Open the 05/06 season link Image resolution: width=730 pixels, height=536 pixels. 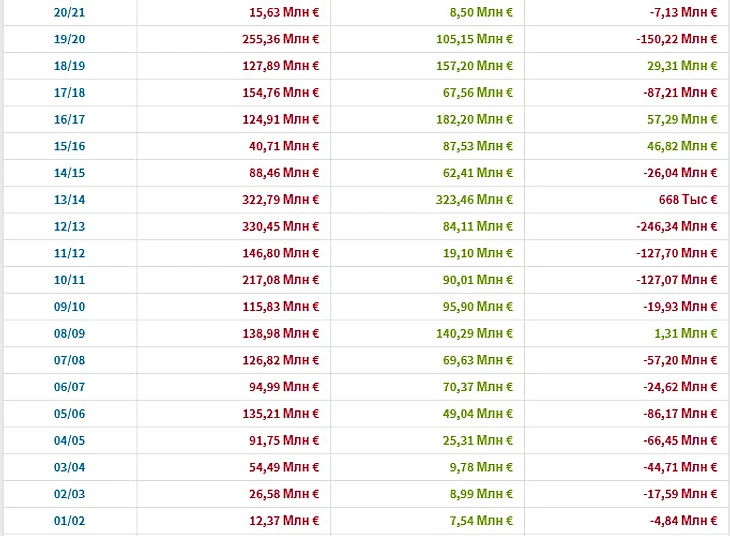tap(68, 413)
